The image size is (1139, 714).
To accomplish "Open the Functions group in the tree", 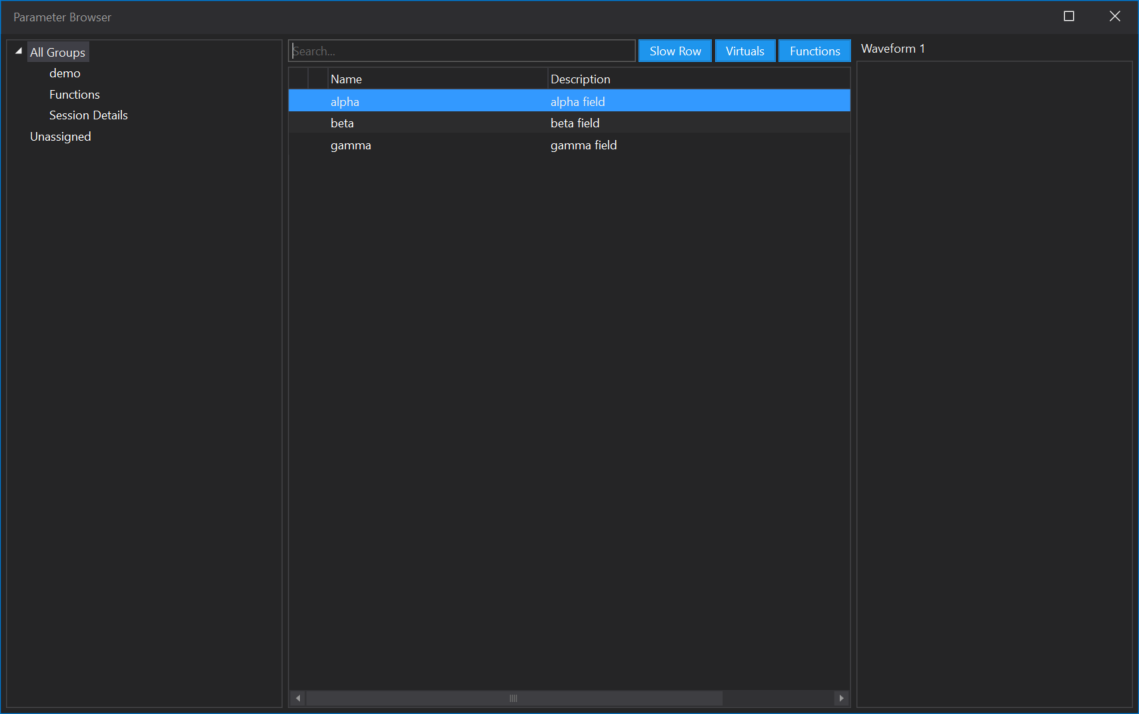I will click(x=74, y=94).
